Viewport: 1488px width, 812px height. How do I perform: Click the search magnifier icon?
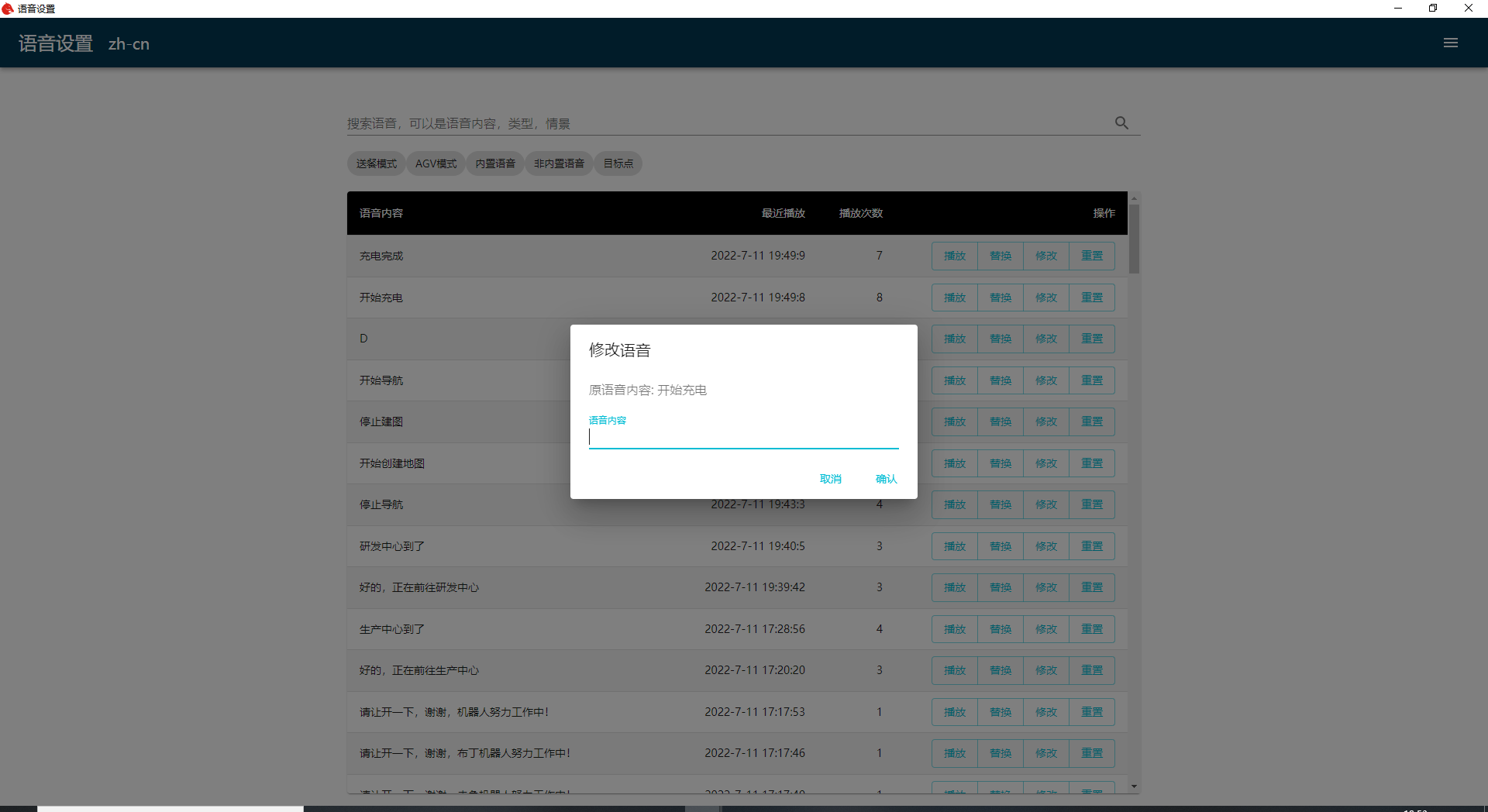(1121, 123)
